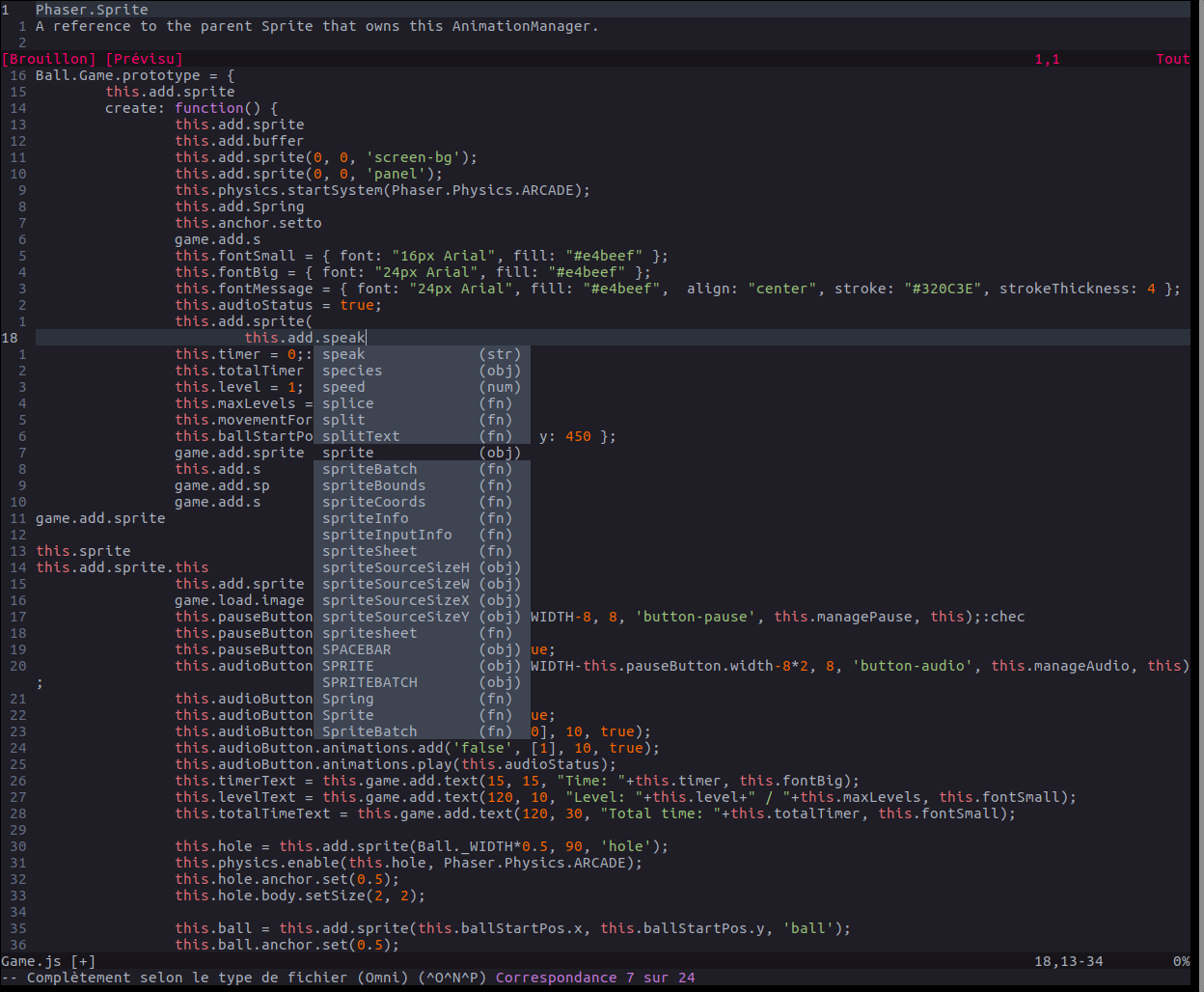Choose 'SPRITEBATCH' in the completion popup
Screen dimensions: 1204x992
click(422, 682)
